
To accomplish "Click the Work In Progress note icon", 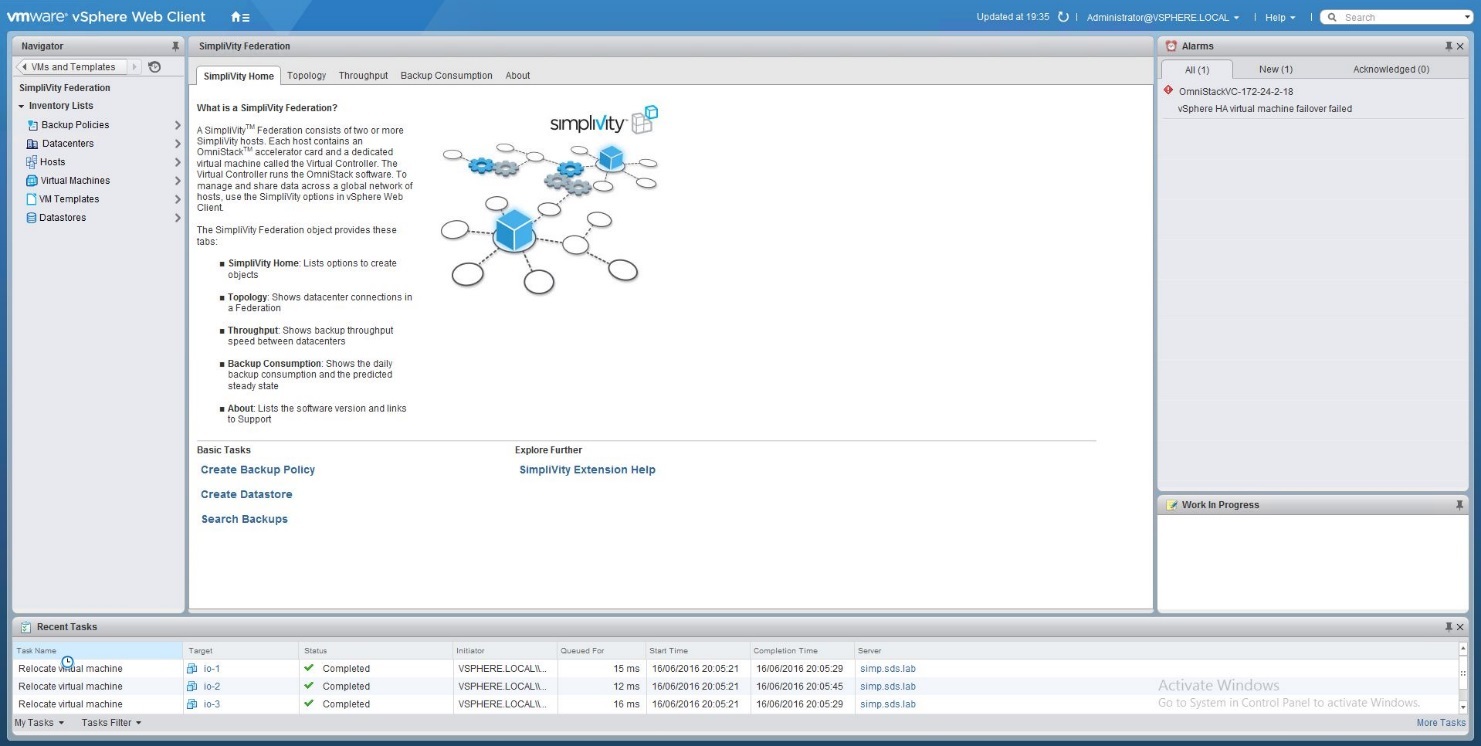I will (x=1172, y=505).
